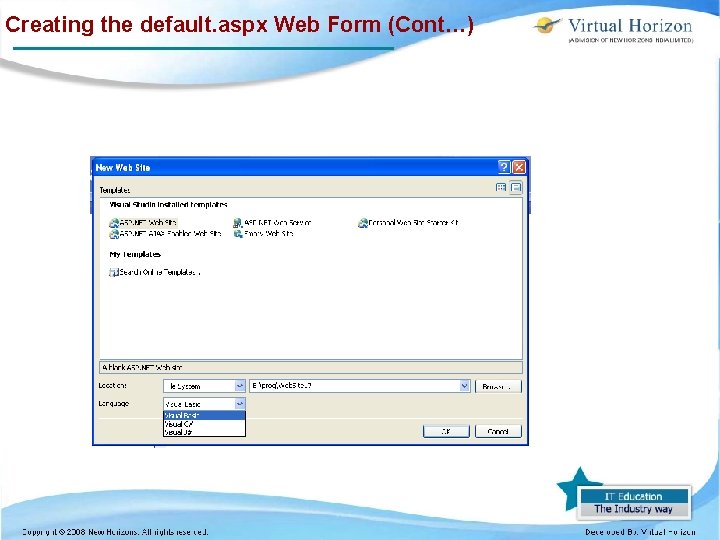Viewport: 720px width, 540px height.
Task: Click the IT Education star badge
Action: tap(624, 495)
